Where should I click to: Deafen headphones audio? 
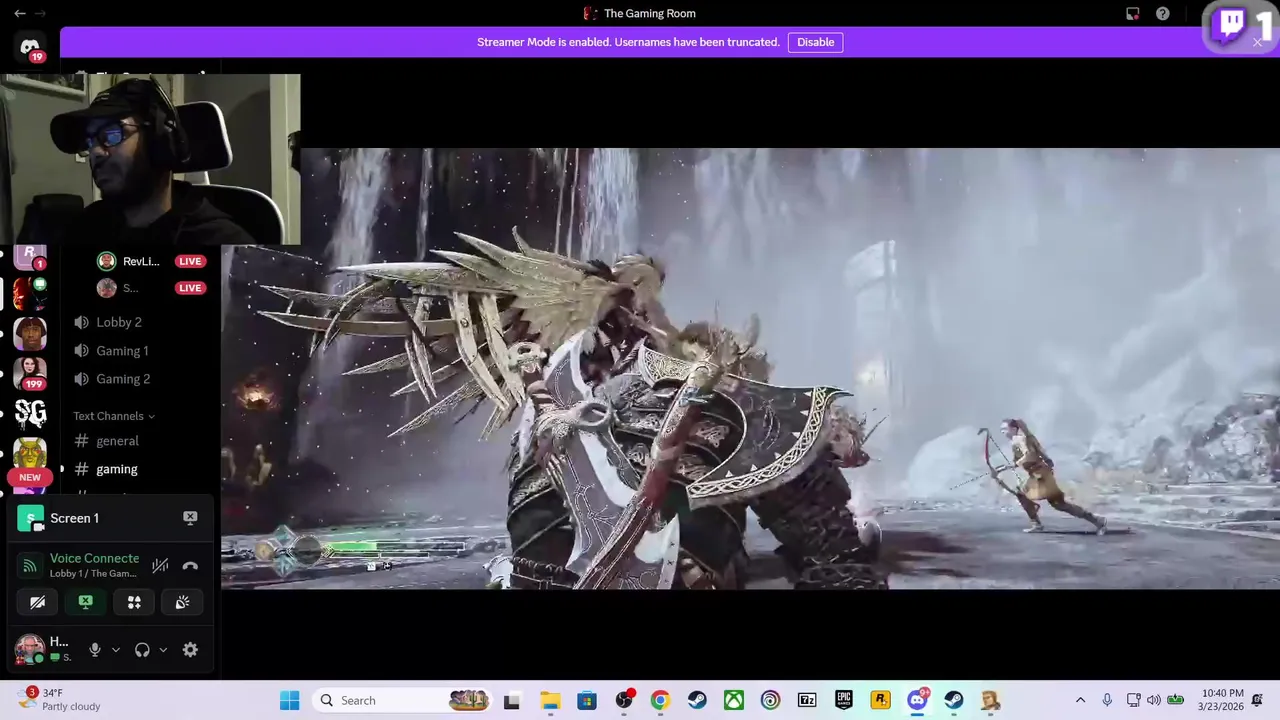pos(142,650)
